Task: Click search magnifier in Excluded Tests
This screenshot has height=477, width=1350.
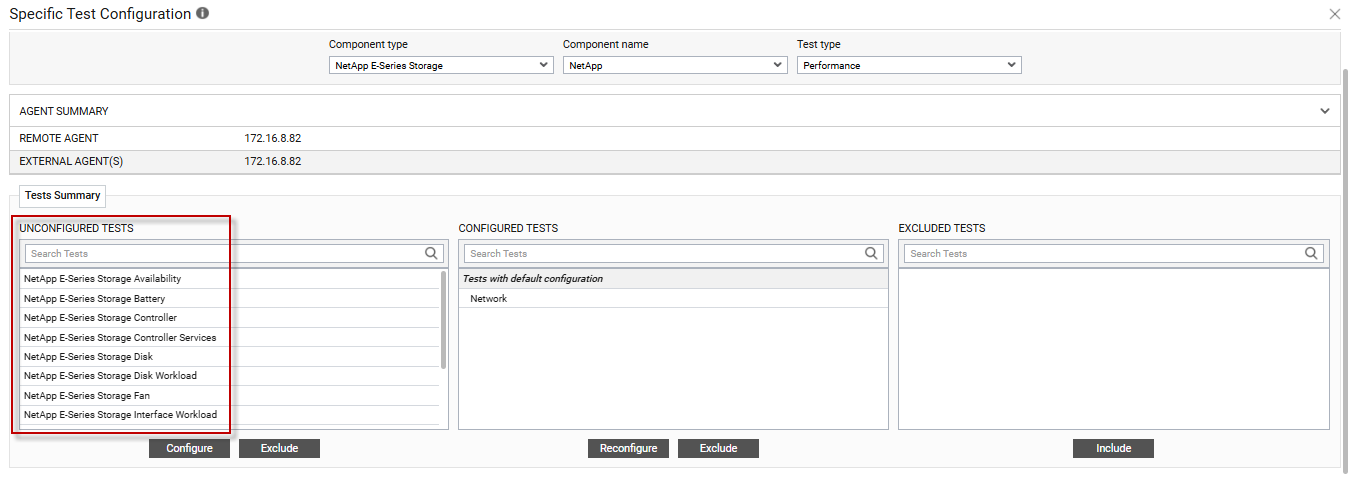Action: point(1312,253)
